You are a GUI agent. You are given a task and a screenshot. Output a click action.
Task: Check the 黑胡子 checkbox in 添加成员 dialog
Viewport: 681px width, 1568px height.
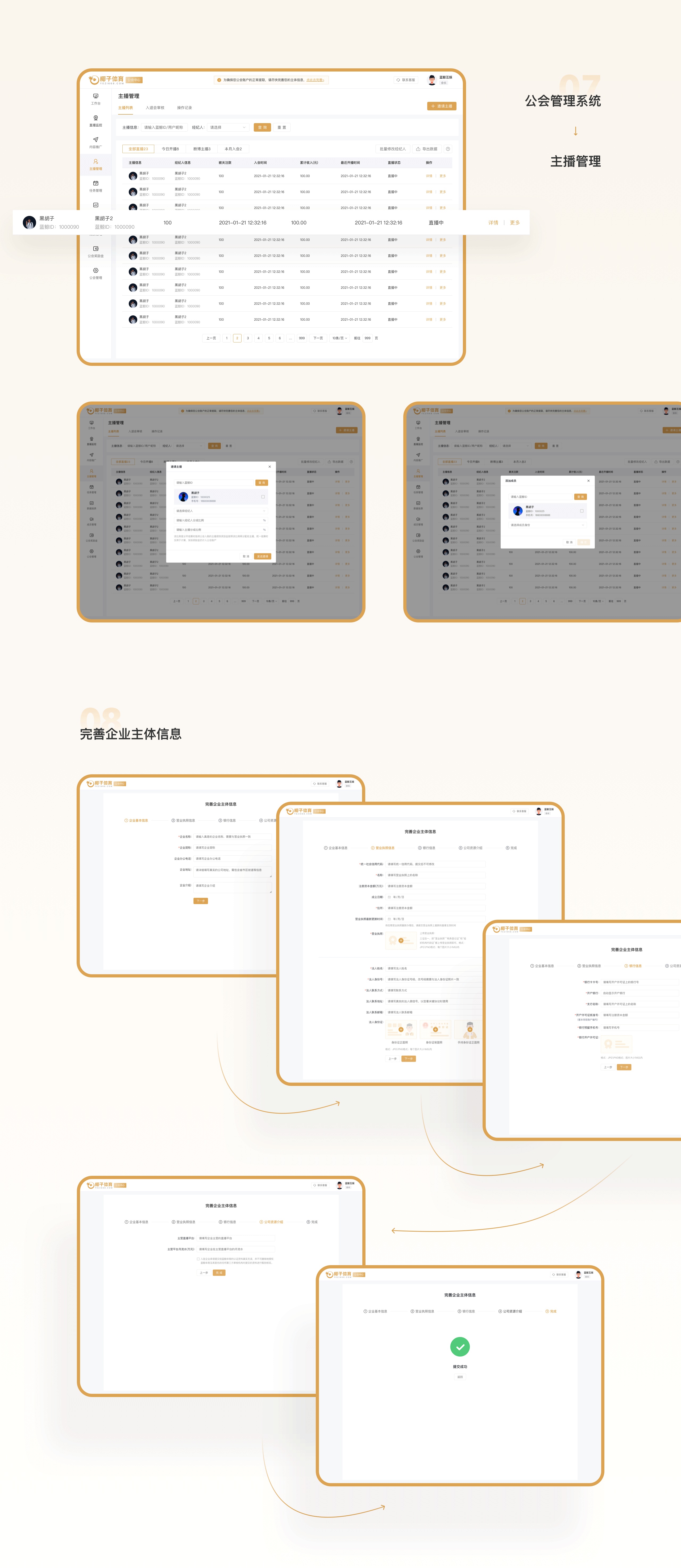[582, 511]
